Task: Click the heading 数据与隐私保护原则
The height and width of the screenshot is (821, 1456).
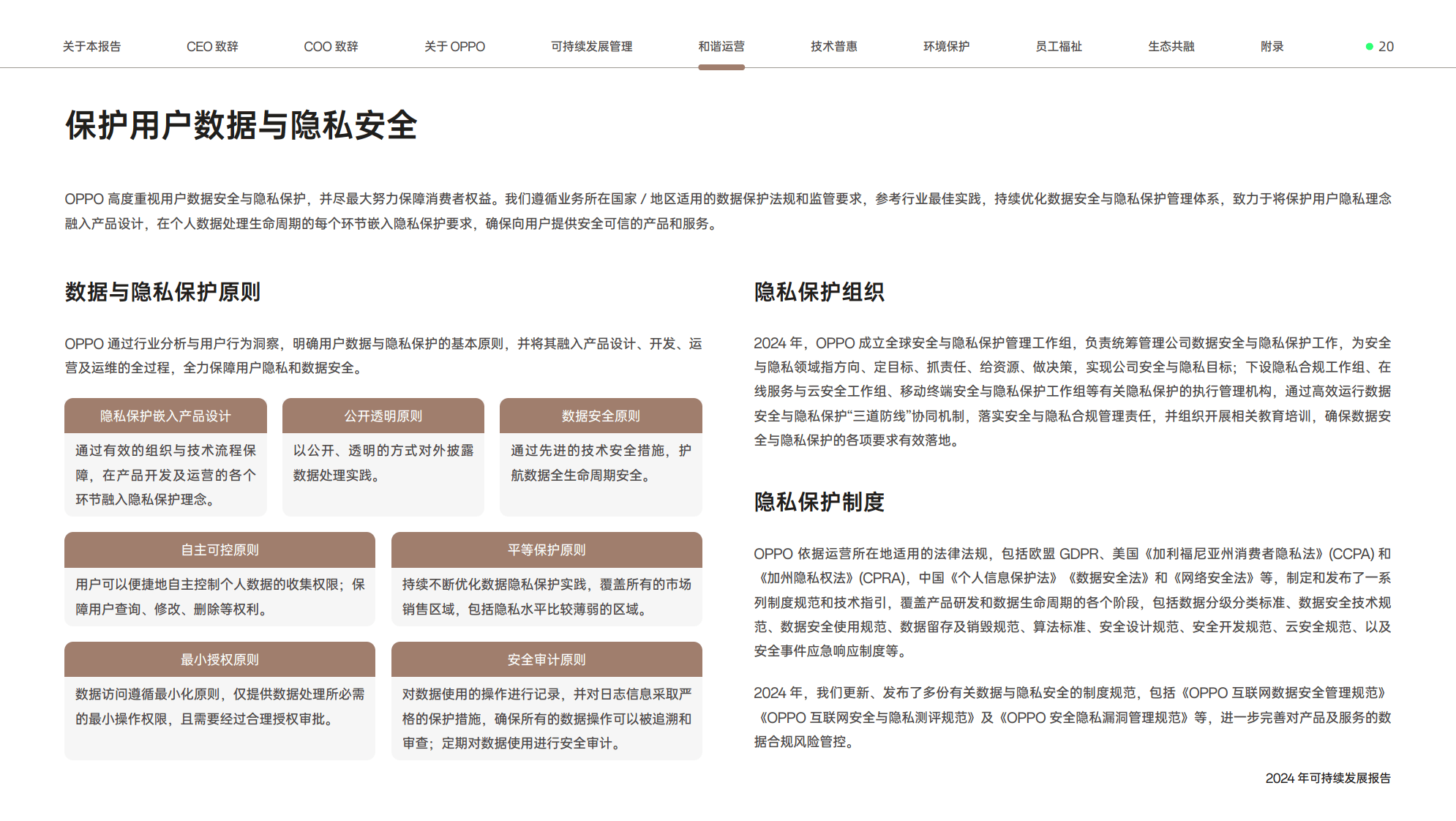Action: [162, 292]
